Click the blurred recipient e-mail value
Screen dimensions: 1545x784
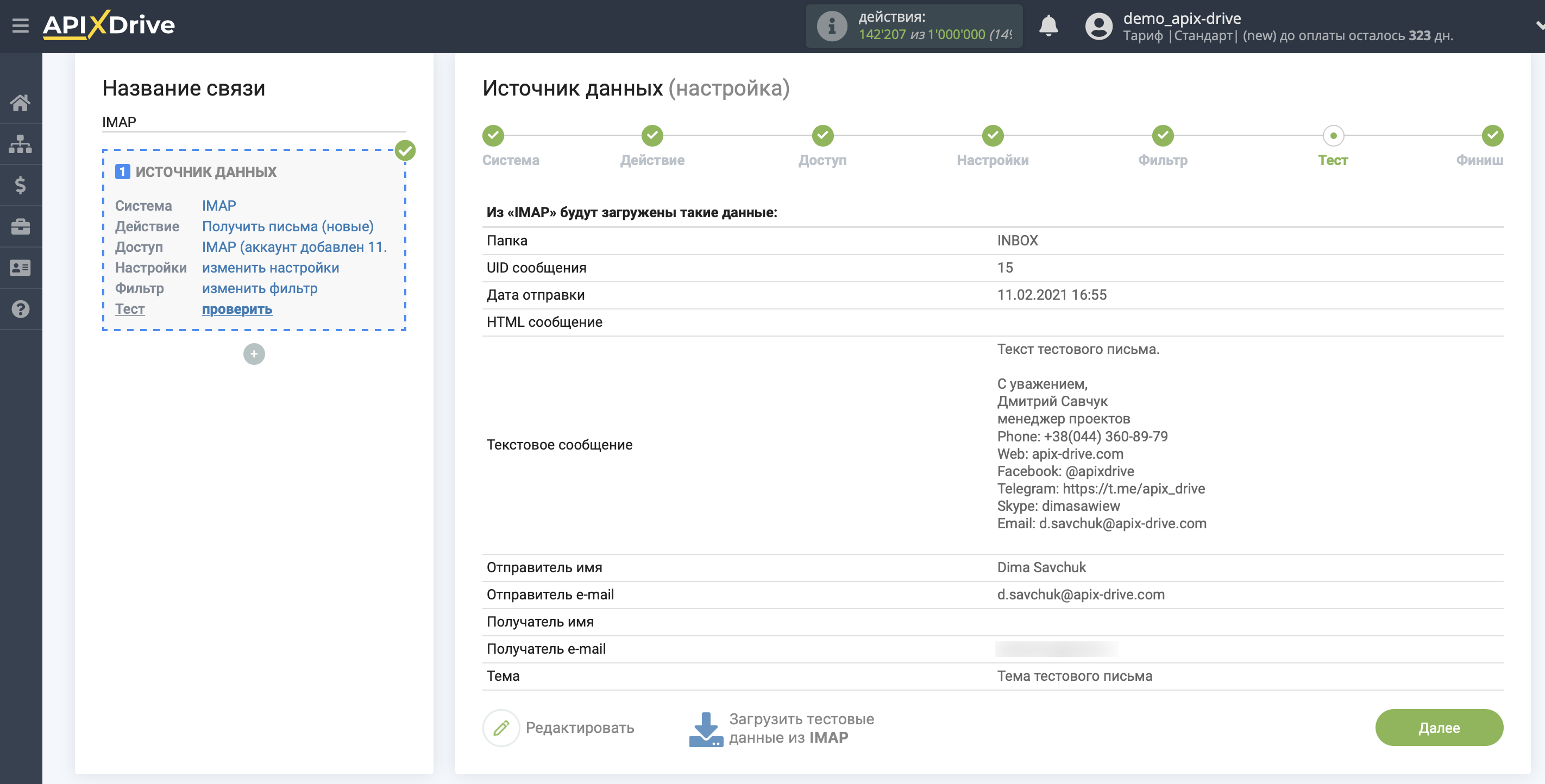(1056, 649)
